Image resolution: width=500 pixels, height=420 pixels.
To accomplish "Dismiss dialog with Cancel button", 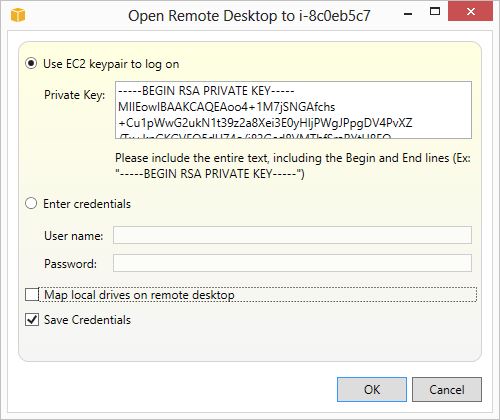I will click(x=447, y=389).
